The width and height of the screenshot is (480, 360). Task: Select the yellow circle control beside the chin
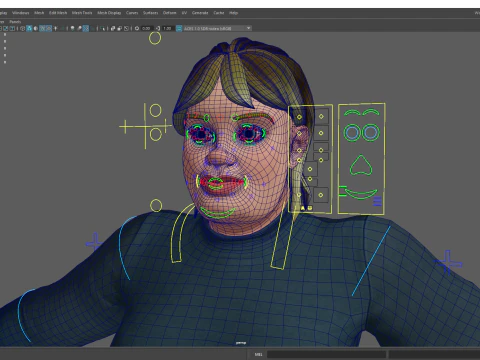pyautogui.click(x=156, y=206)
